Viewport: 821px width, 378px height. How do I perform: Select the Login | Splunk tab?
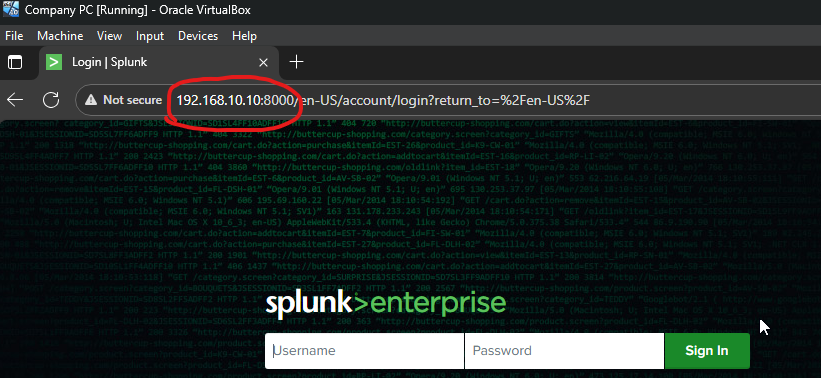158,62
